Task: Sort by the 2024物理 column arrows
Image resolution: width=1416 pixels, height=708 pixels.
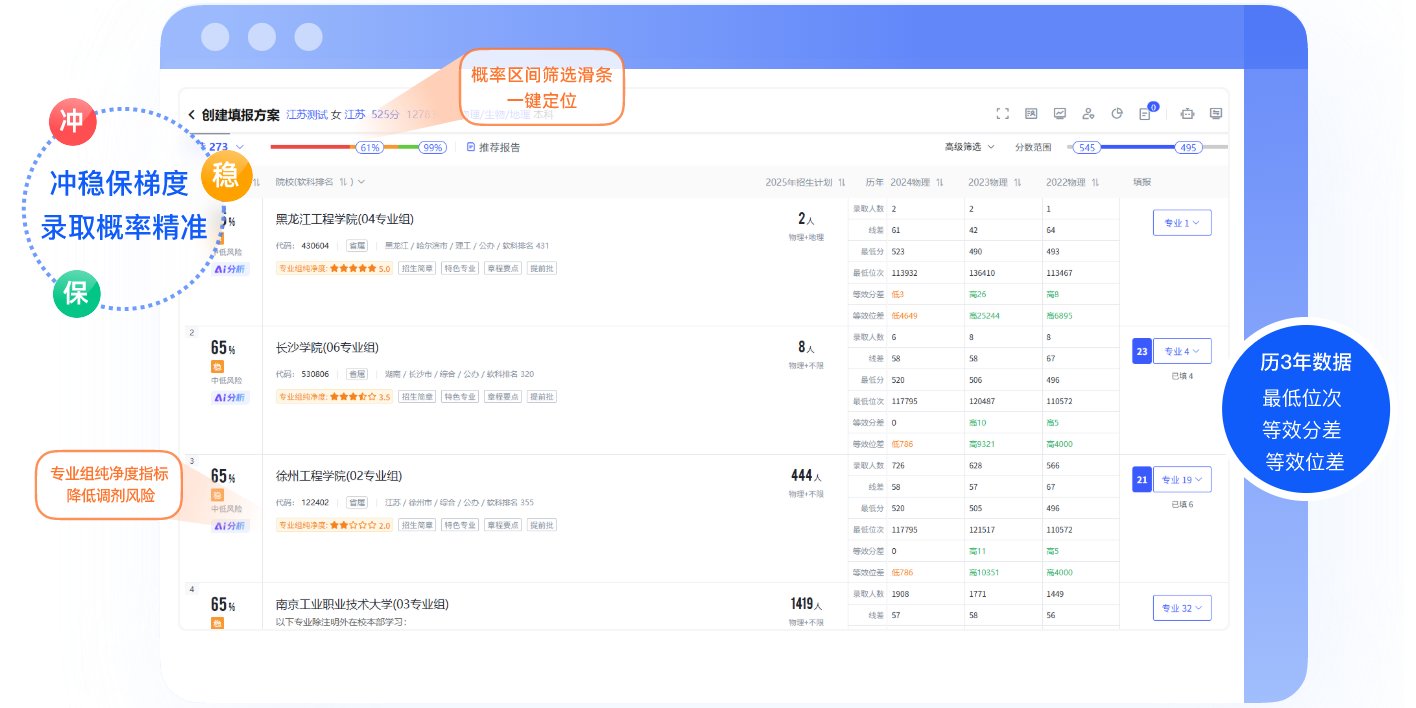Action: [x=940, y=182]
